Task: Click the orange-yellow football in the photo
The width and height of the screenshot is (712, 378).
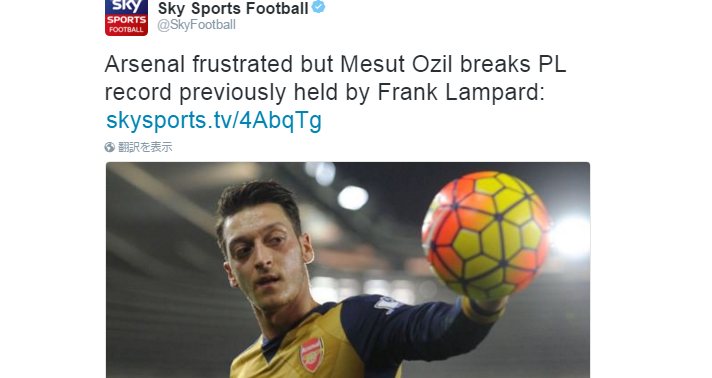Action: tap(486, 235)
